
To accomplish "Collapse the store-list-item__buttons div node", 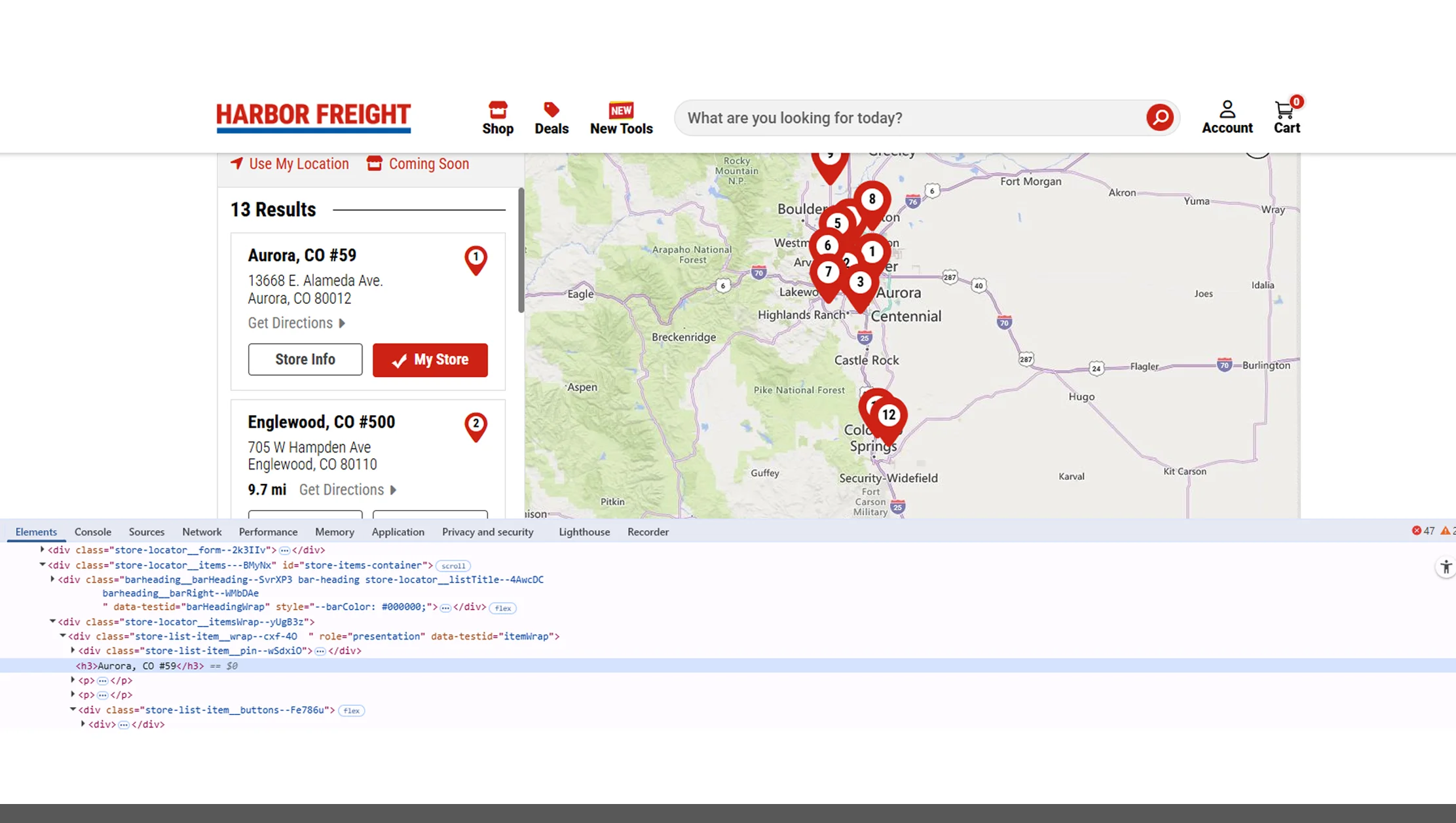I will [73, 709].
